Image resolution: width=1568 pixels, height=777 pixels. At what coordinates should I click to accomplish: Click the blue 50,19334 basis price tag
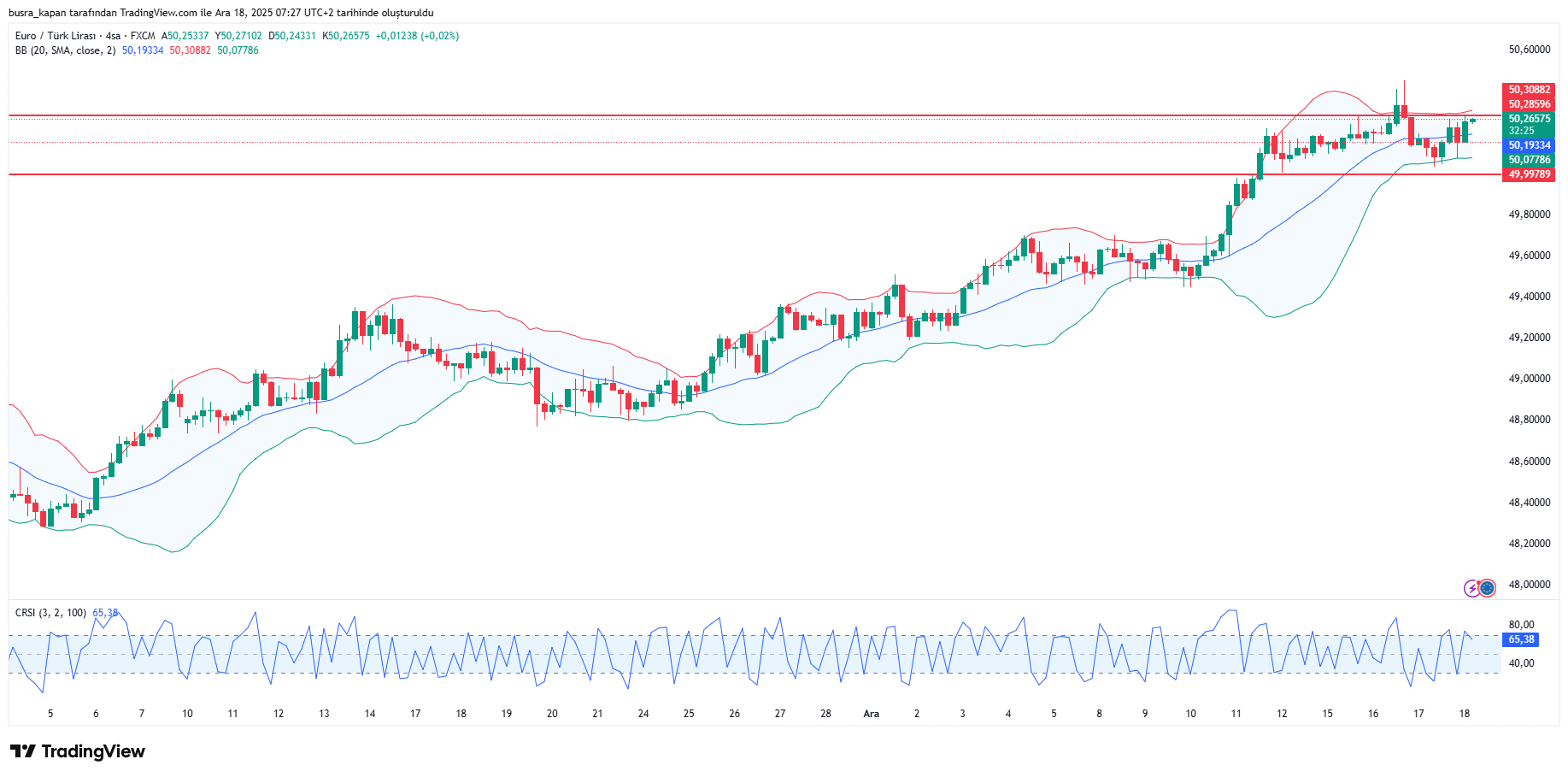click(1529, 145)
